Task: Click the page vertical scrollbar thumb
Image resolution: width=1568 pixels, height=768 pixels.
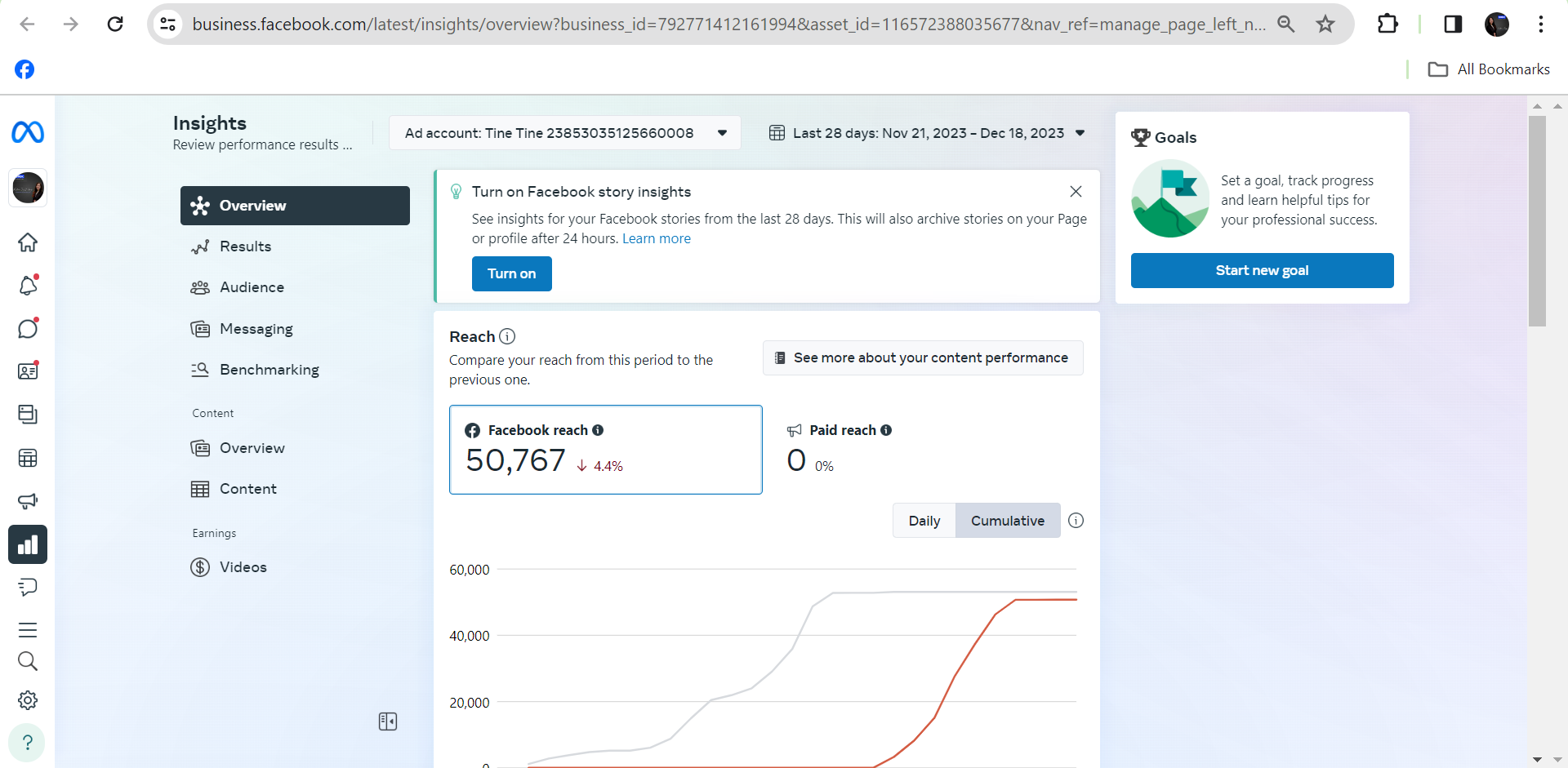Action: pos(1537,220)
